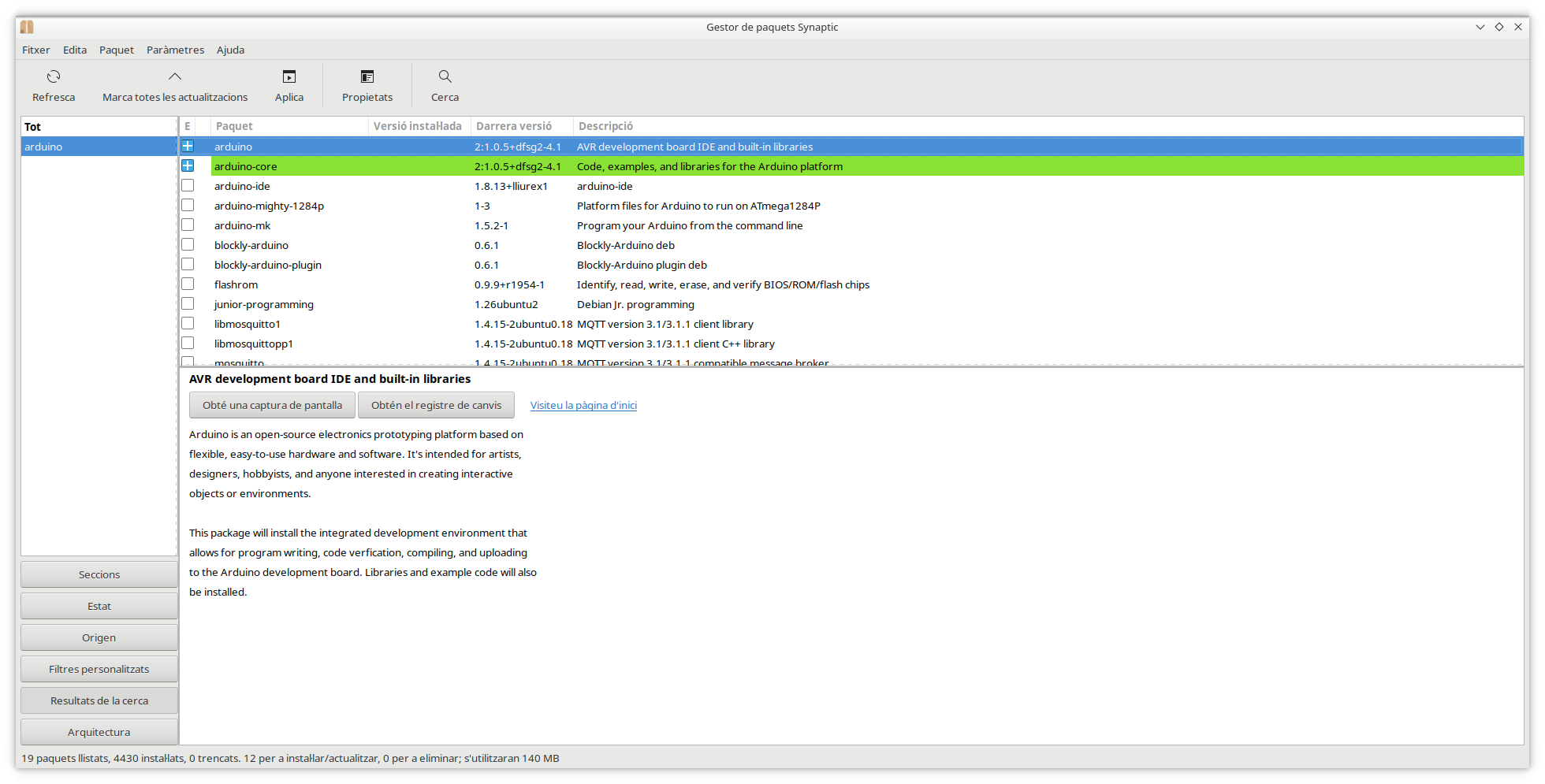Select arduino in the left search list
The width and height of the screenshot is (1545, 784).
click(99, 147)
